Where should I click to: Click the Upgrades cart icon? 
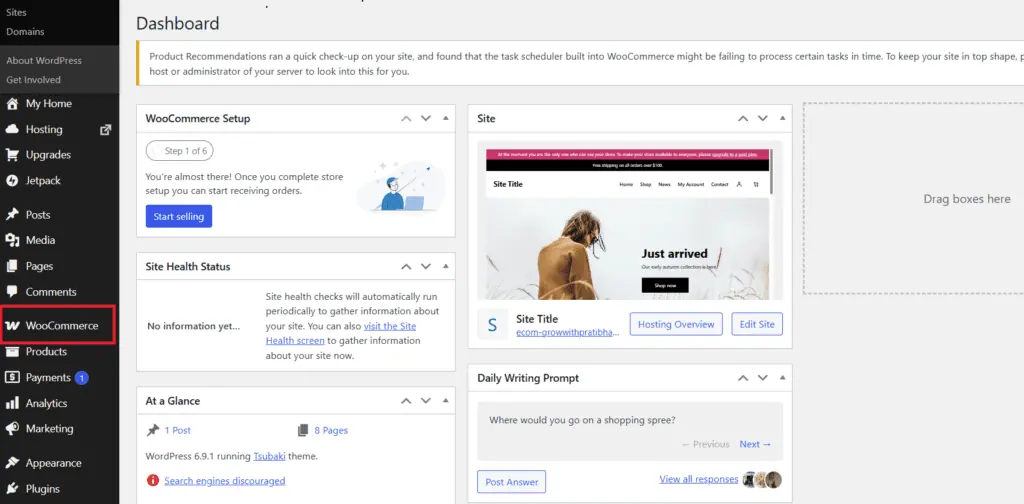[12, 155]
